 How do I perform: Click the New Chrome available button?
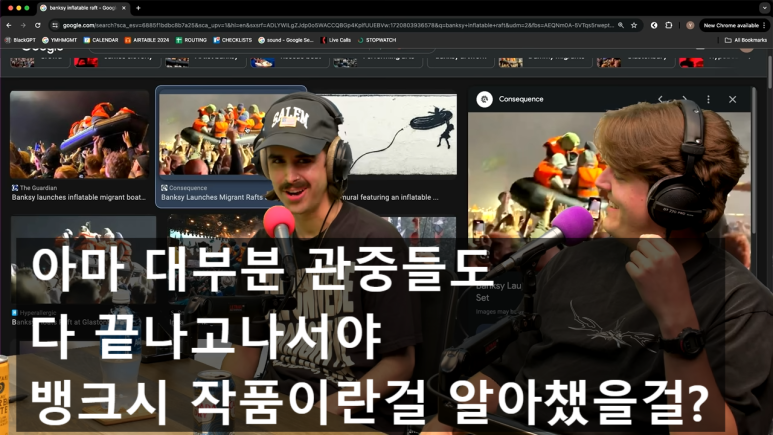pyautogui.click(x=731, y=25)
